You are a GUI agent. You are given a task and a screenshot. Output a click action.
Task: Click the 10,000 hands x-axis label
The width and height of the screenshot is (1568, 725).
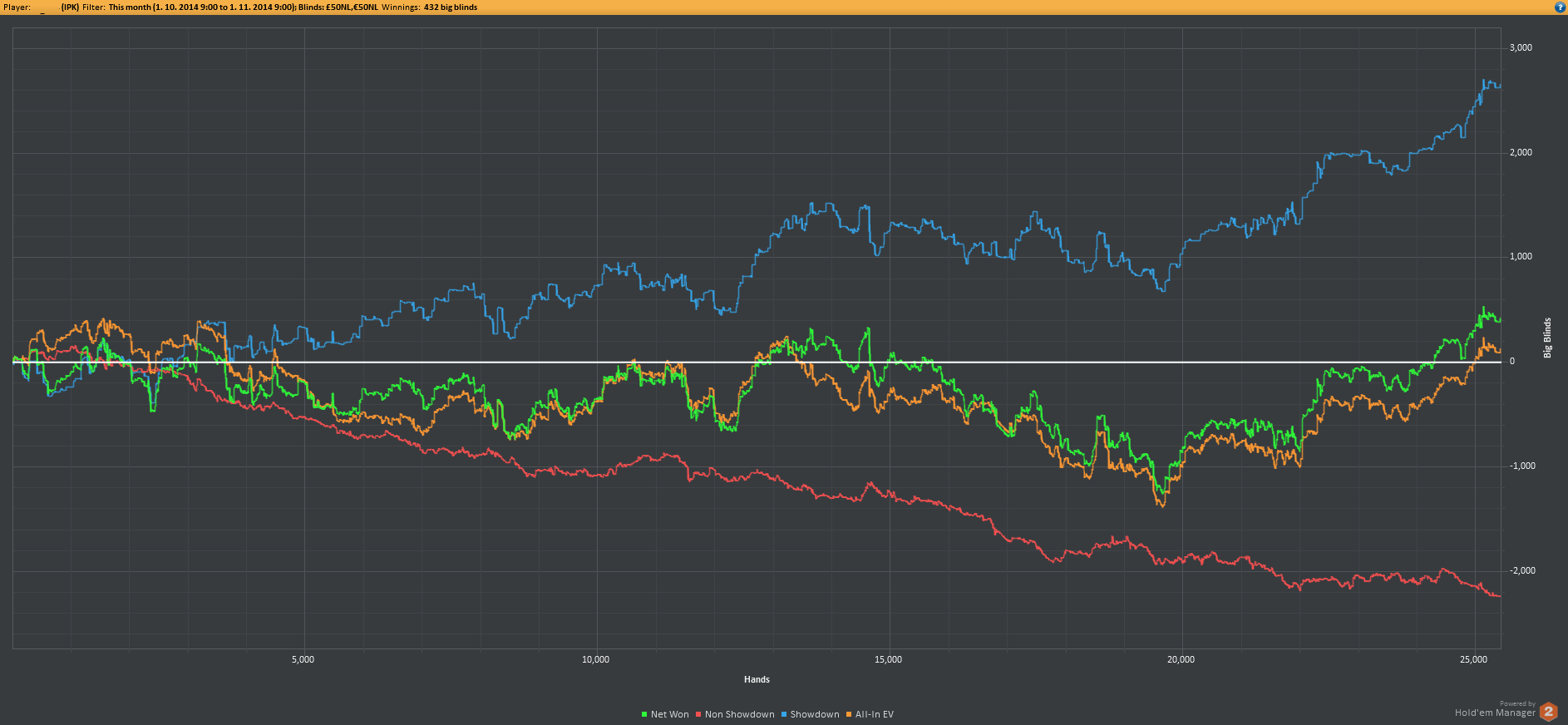pos(595,659)
